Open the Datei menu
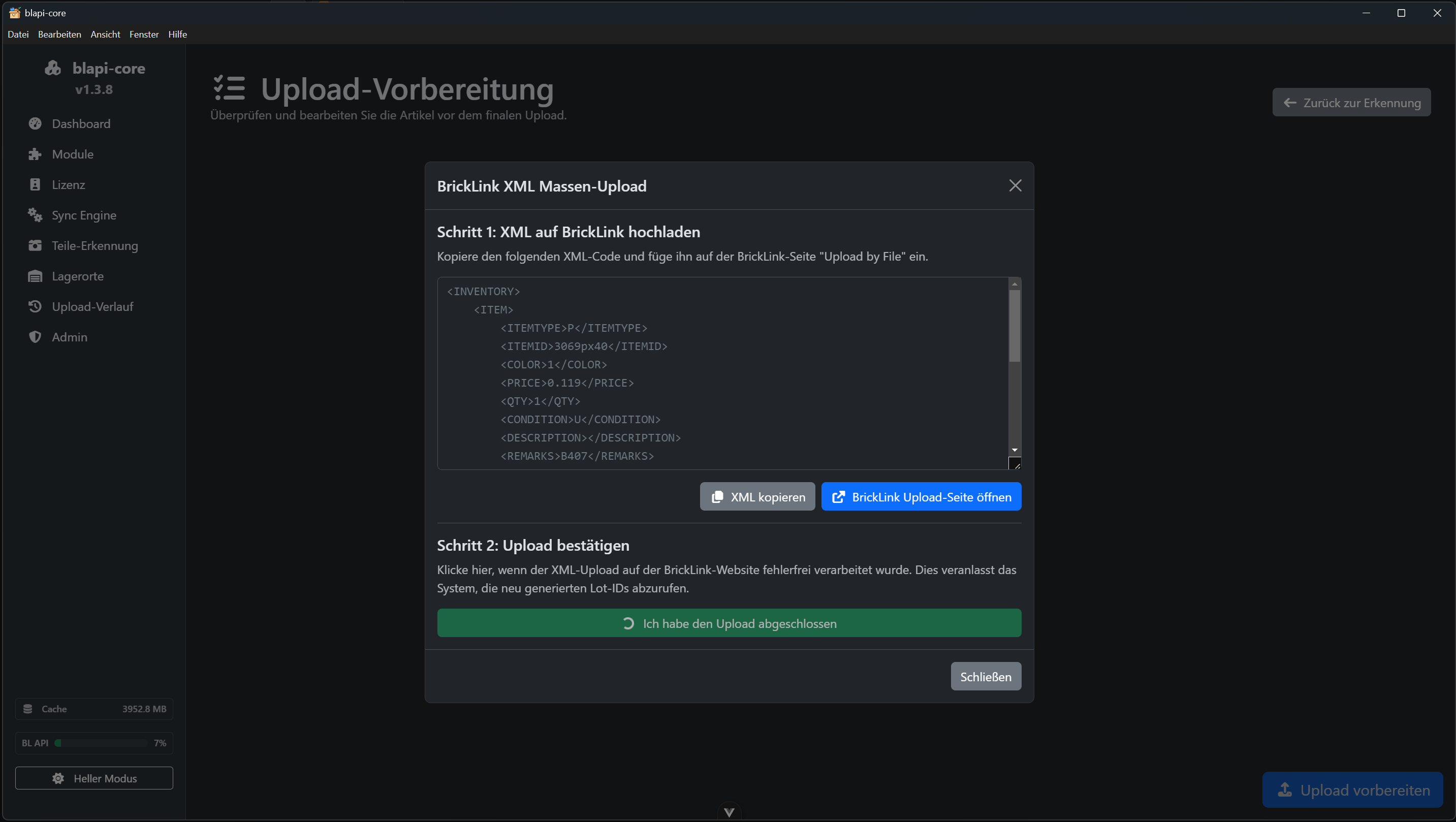The height and width of the screenshot is (822, 1456). tap(18, 35)
